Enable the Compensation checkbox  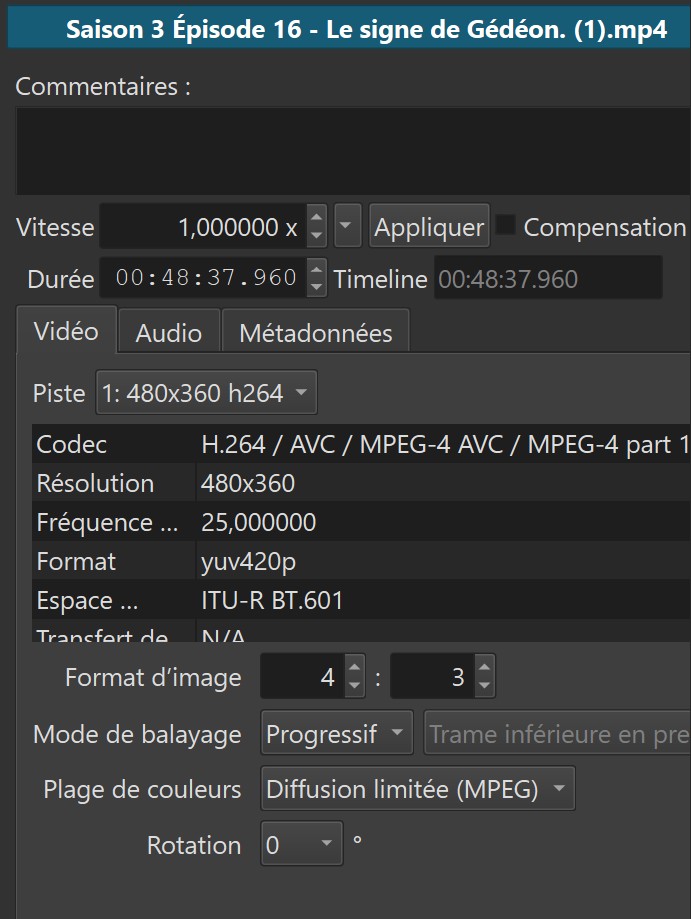(x=506, y=226)
